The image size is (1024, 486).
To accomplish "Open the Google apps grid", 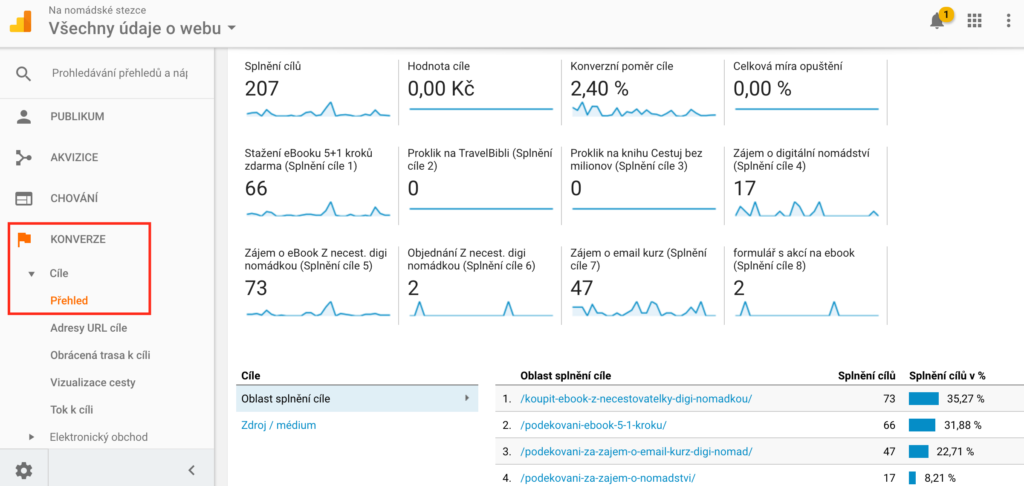I will click(x=974, y=21).
